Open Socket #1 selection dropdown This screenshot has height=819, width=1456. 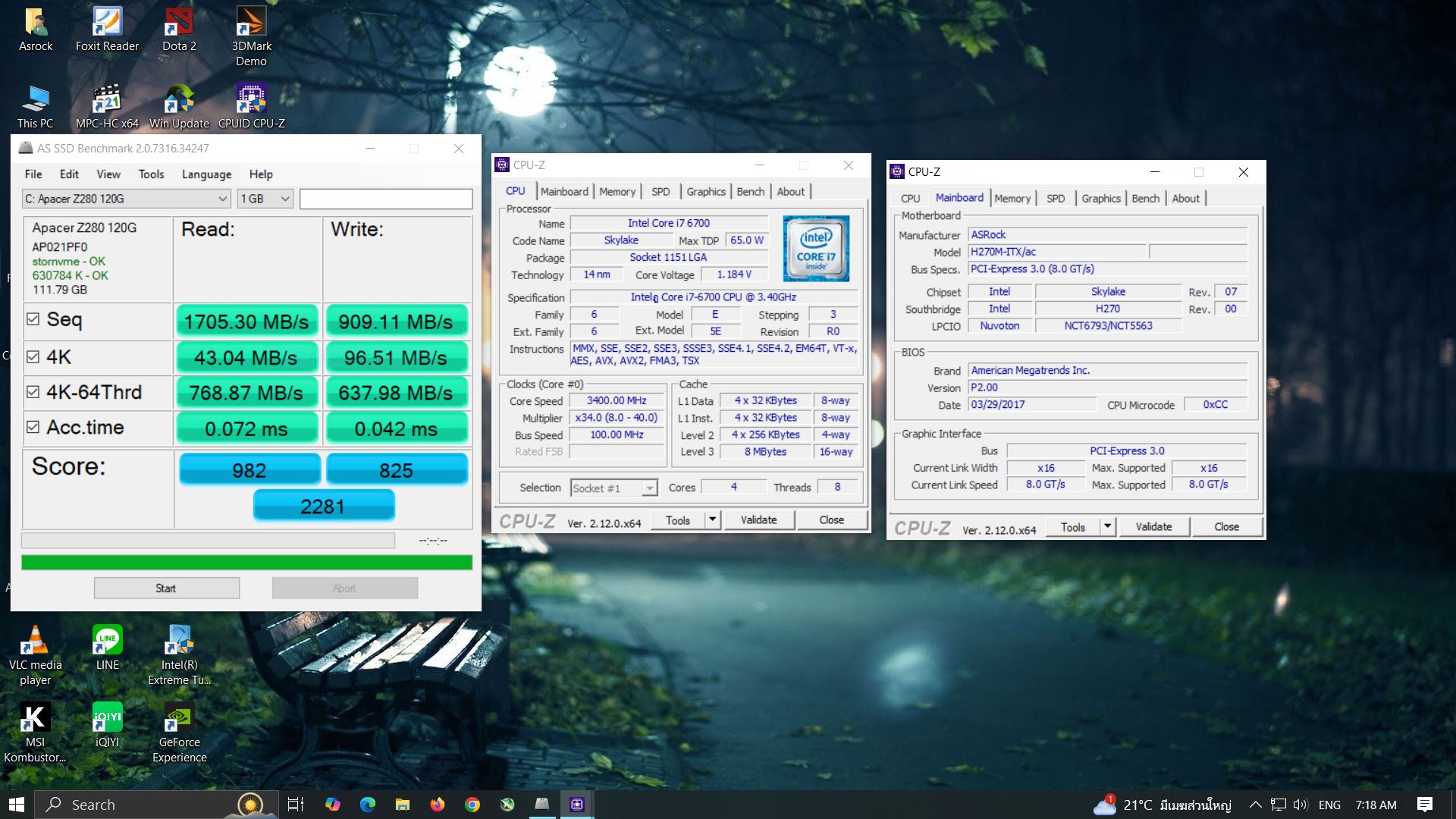(613, 488)
